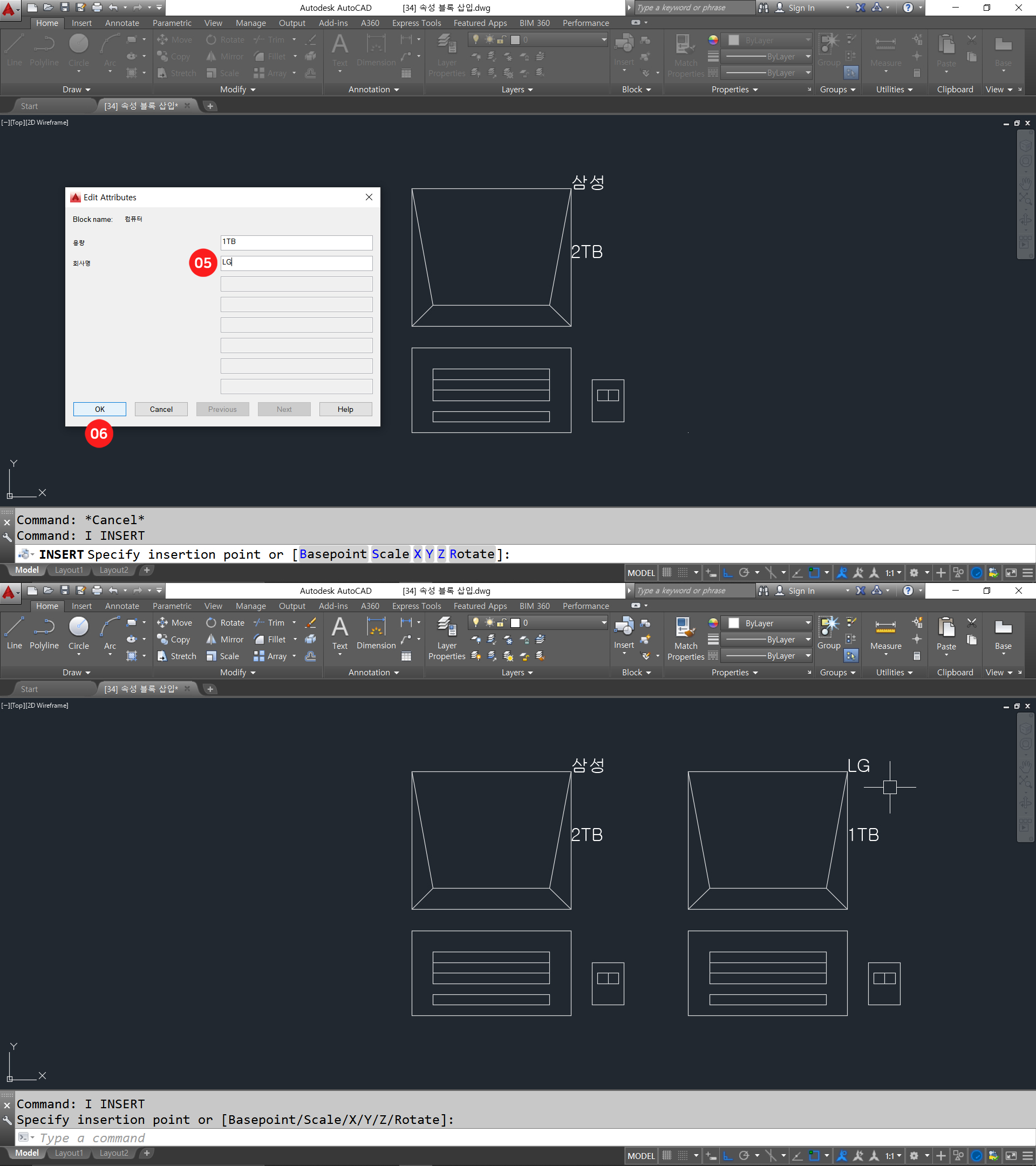Screen dimensions: 1036x1166
Task: Expand the Modify panel in the lower ribbon
Action: click(238, 673)
